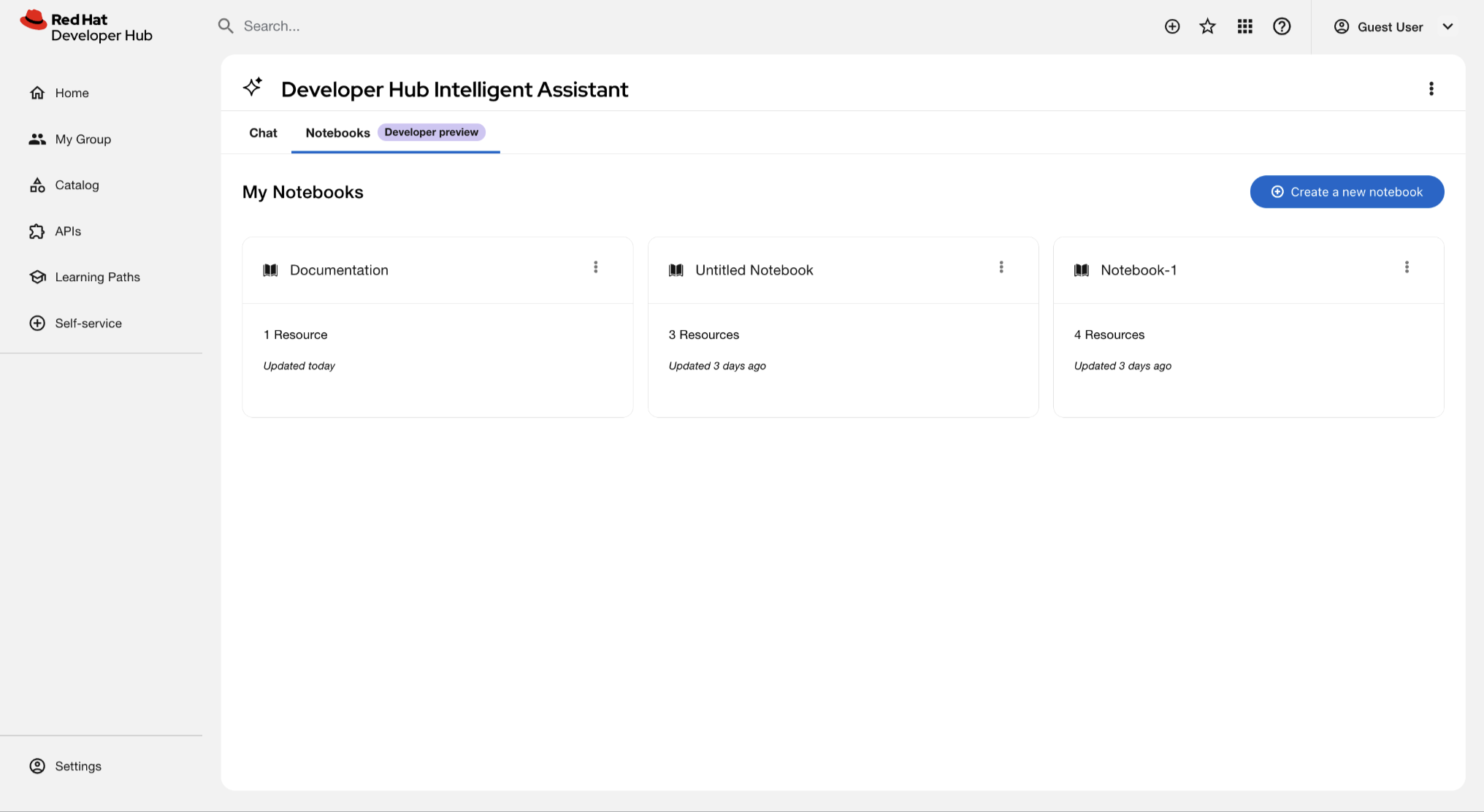Open the Untitled Notebook options menu
This screenshot has height=812, width=1484.
coord(1001,267)
